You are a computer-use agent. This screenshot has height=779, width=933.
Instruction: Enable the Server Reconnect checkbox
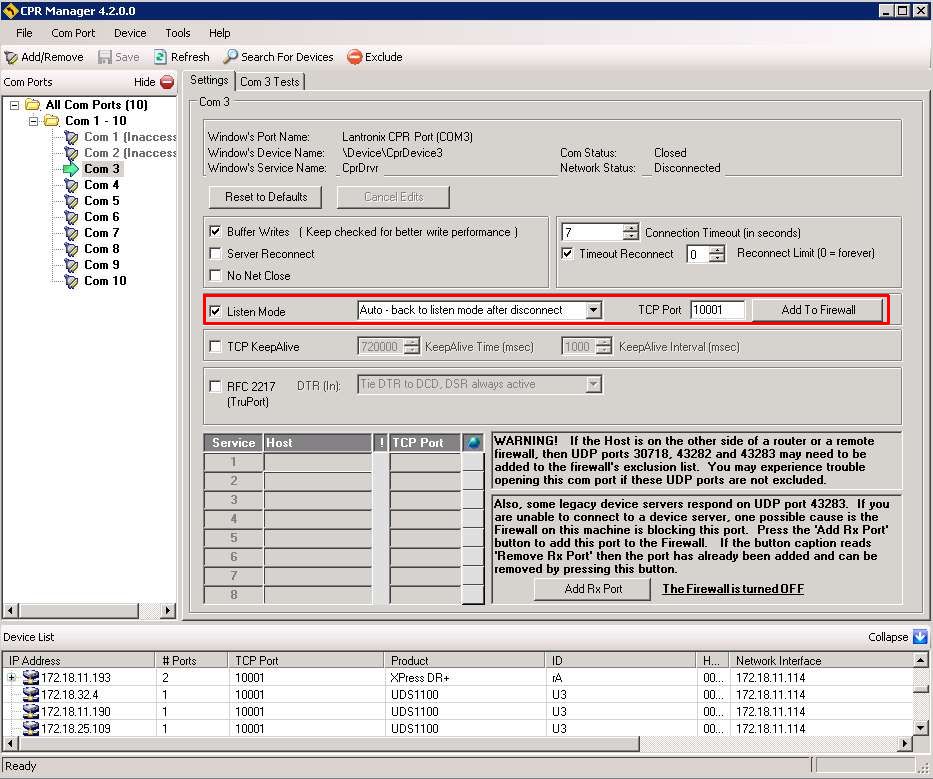click(215, 254)
